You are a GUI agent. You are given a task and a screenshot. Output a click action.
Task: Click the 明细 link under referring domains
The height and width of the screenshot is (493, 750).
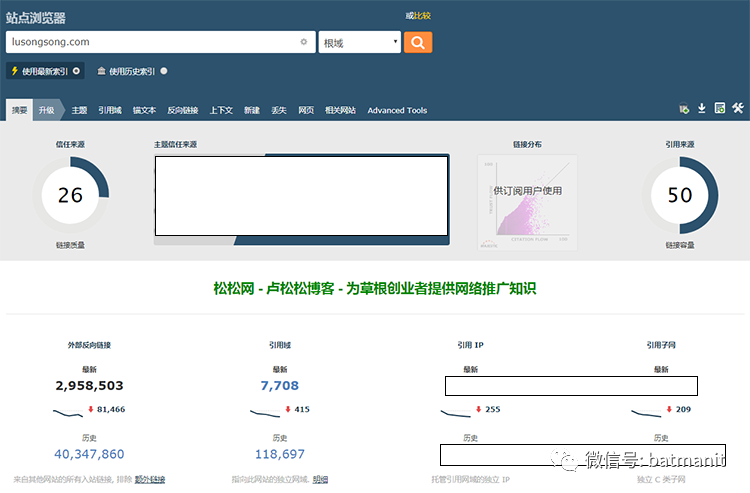[320, 479]
